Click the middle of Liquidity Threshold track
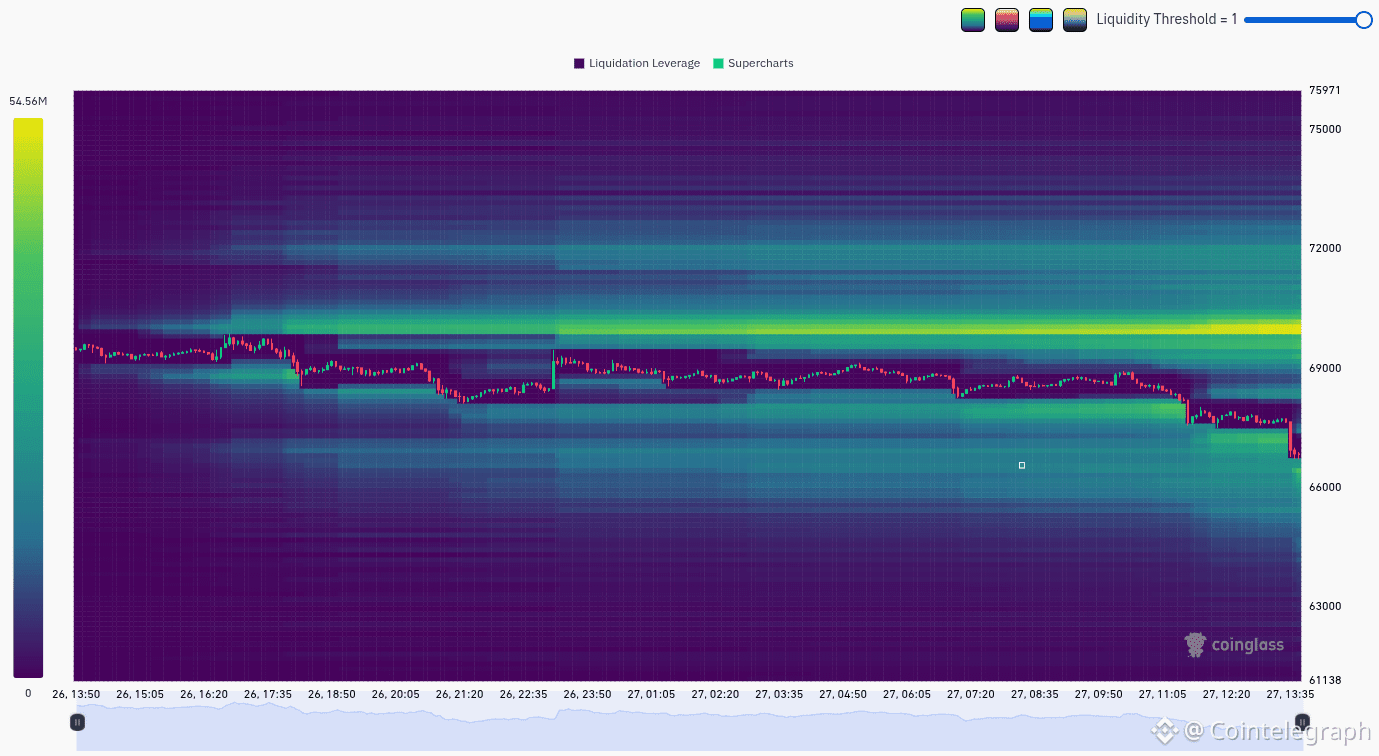 click(x=1303, y=20)
